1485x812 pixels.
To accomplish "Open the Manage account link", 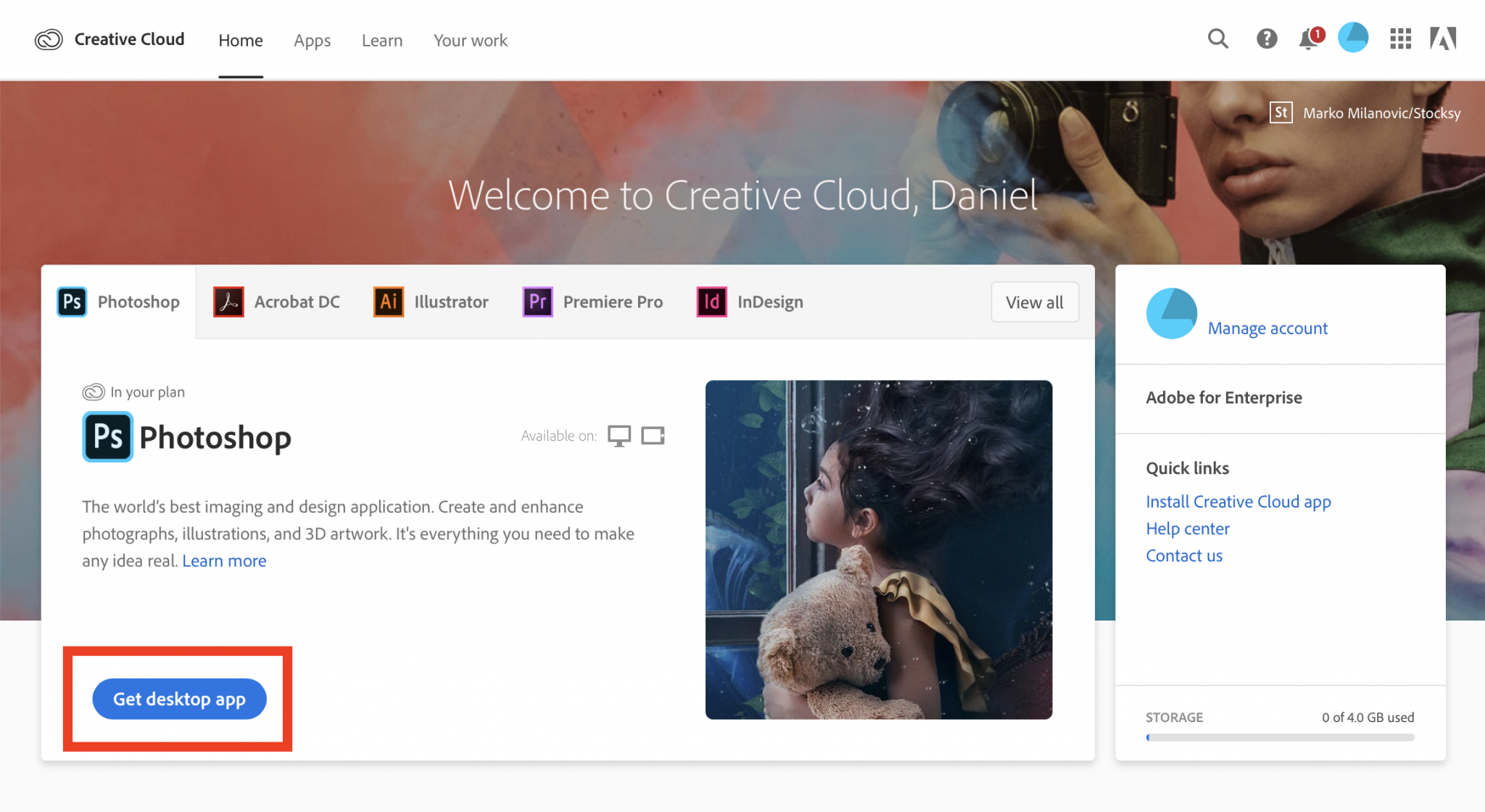I will click(x=1267, y=328).
